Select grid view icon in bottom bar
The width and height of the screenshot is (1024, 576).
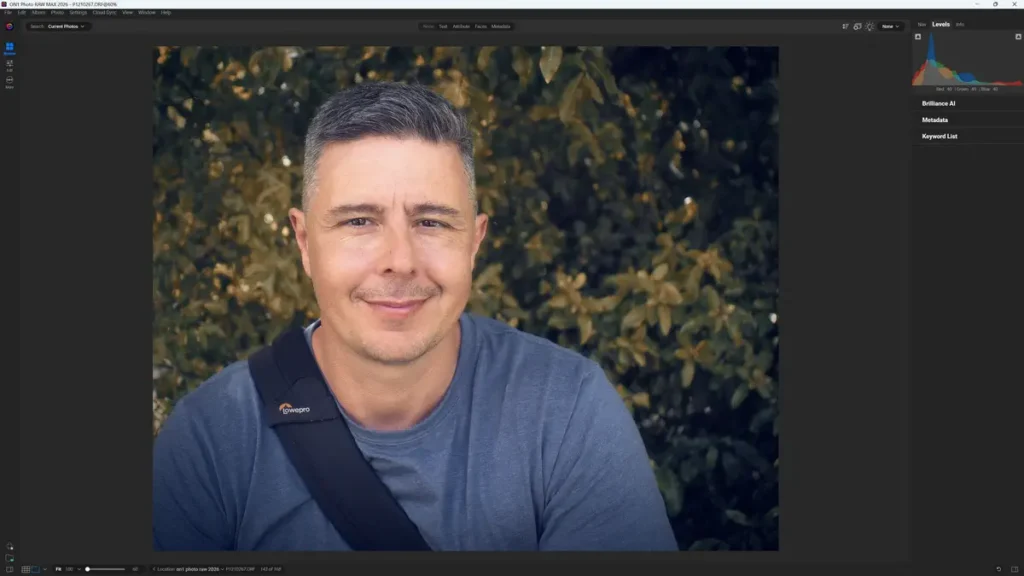coord(26,569)
